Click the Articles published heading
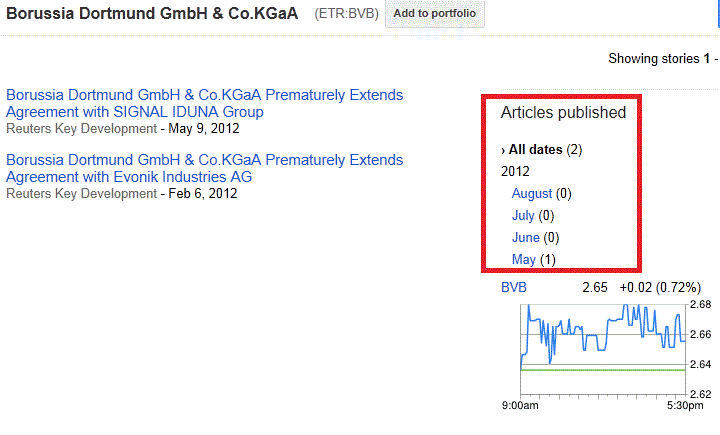The height and width of the screenshot is (435, 720). click(563, 113)
